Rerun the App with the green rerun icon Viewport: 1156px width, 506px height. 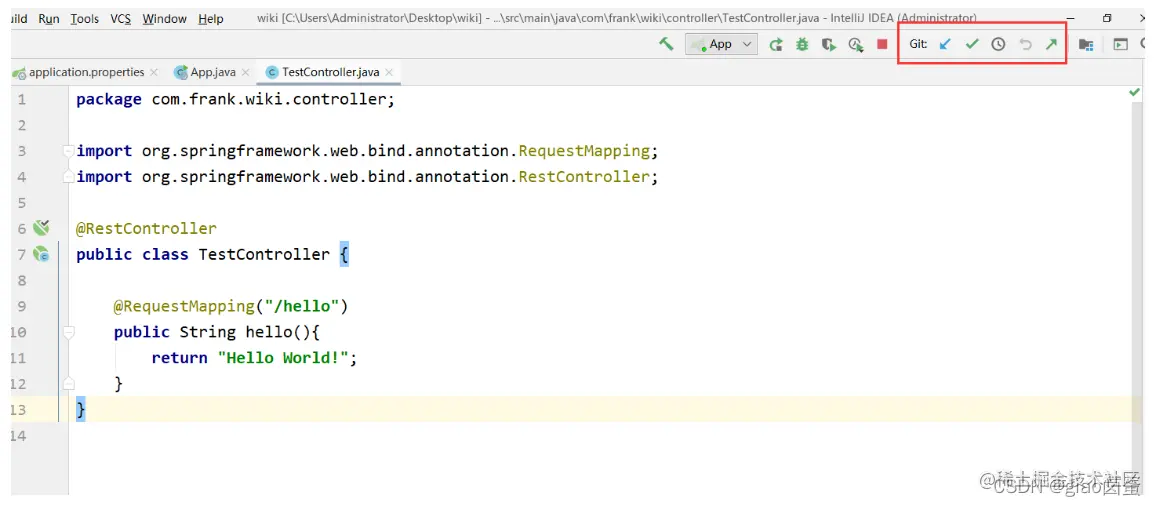776,44
